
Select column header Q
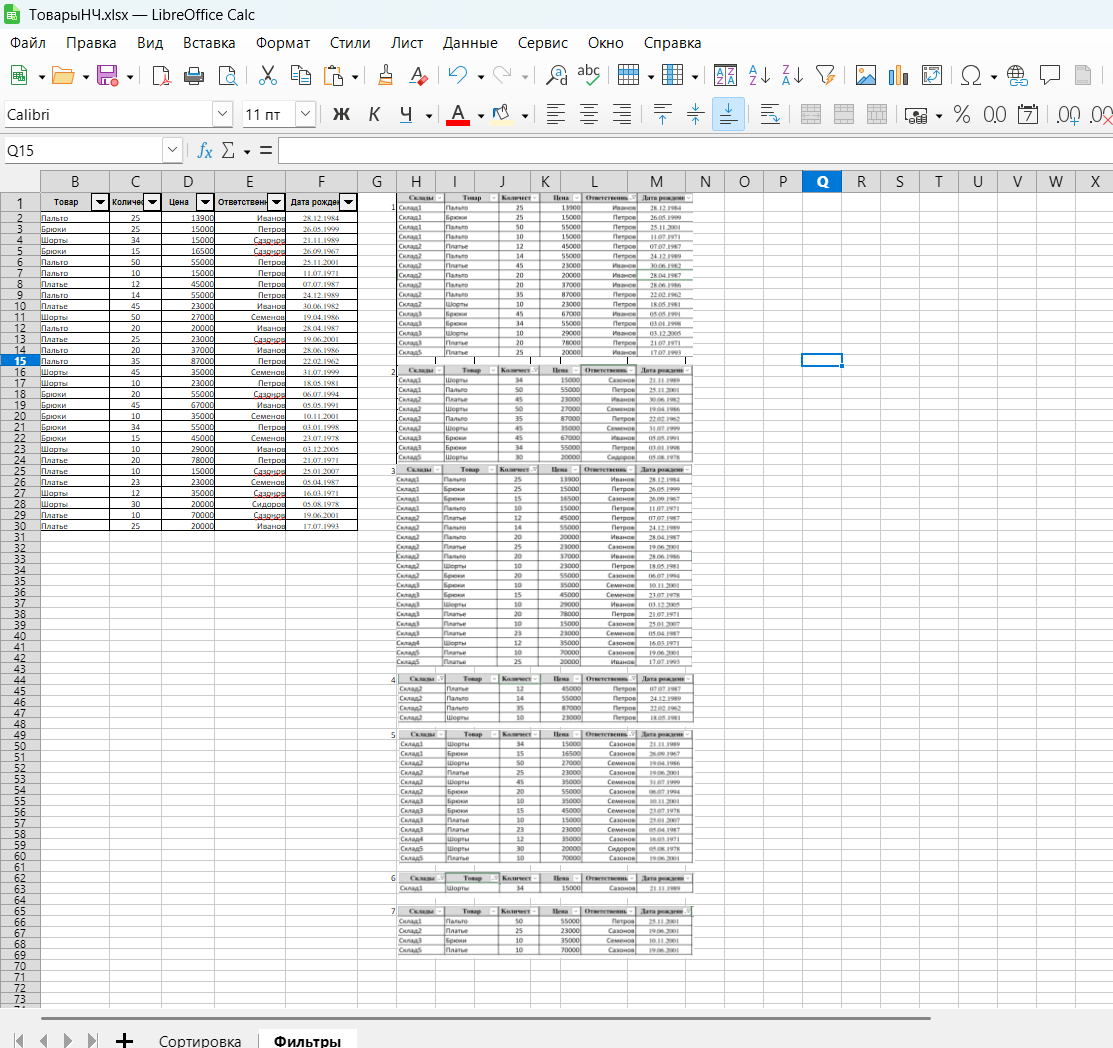pos(822,182)
